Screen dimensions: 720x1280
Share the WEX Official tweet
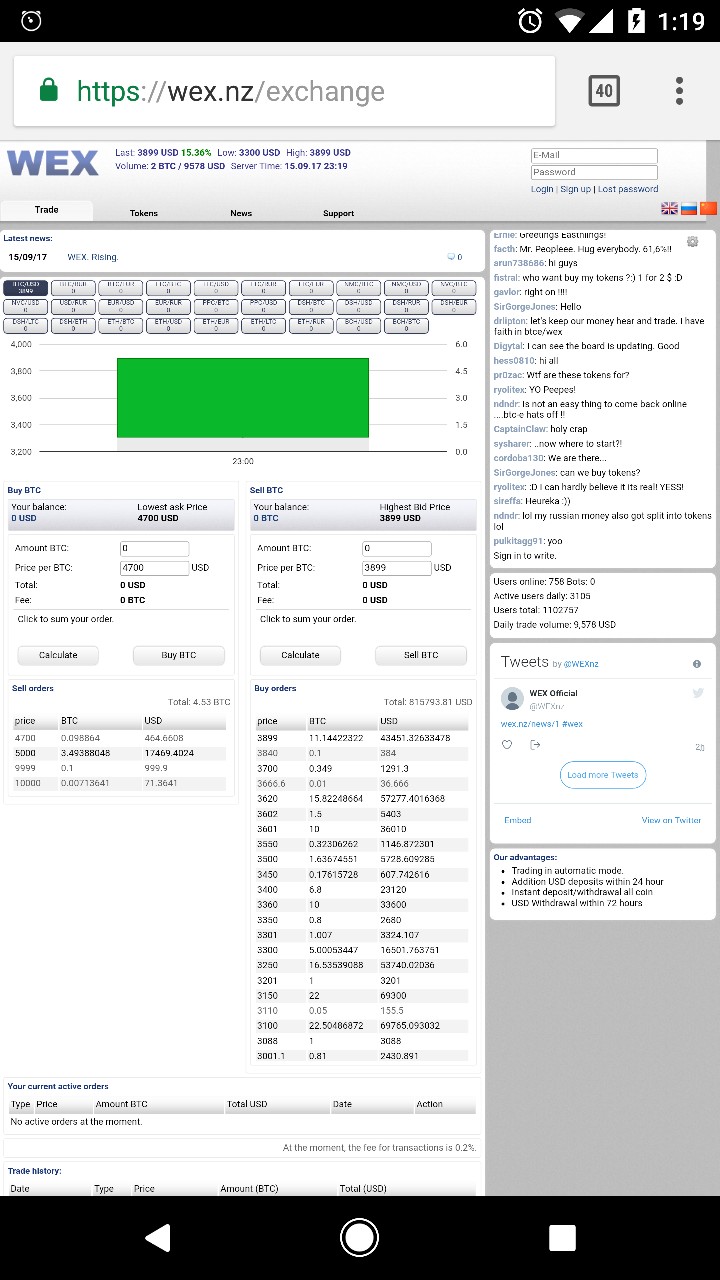[535, 744]
